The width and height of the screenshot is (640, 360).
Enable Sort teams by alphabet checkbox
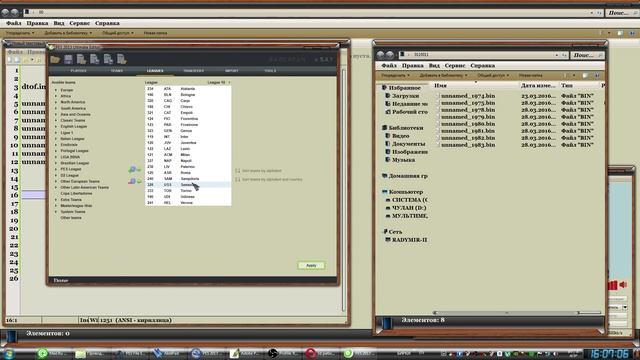238,171
